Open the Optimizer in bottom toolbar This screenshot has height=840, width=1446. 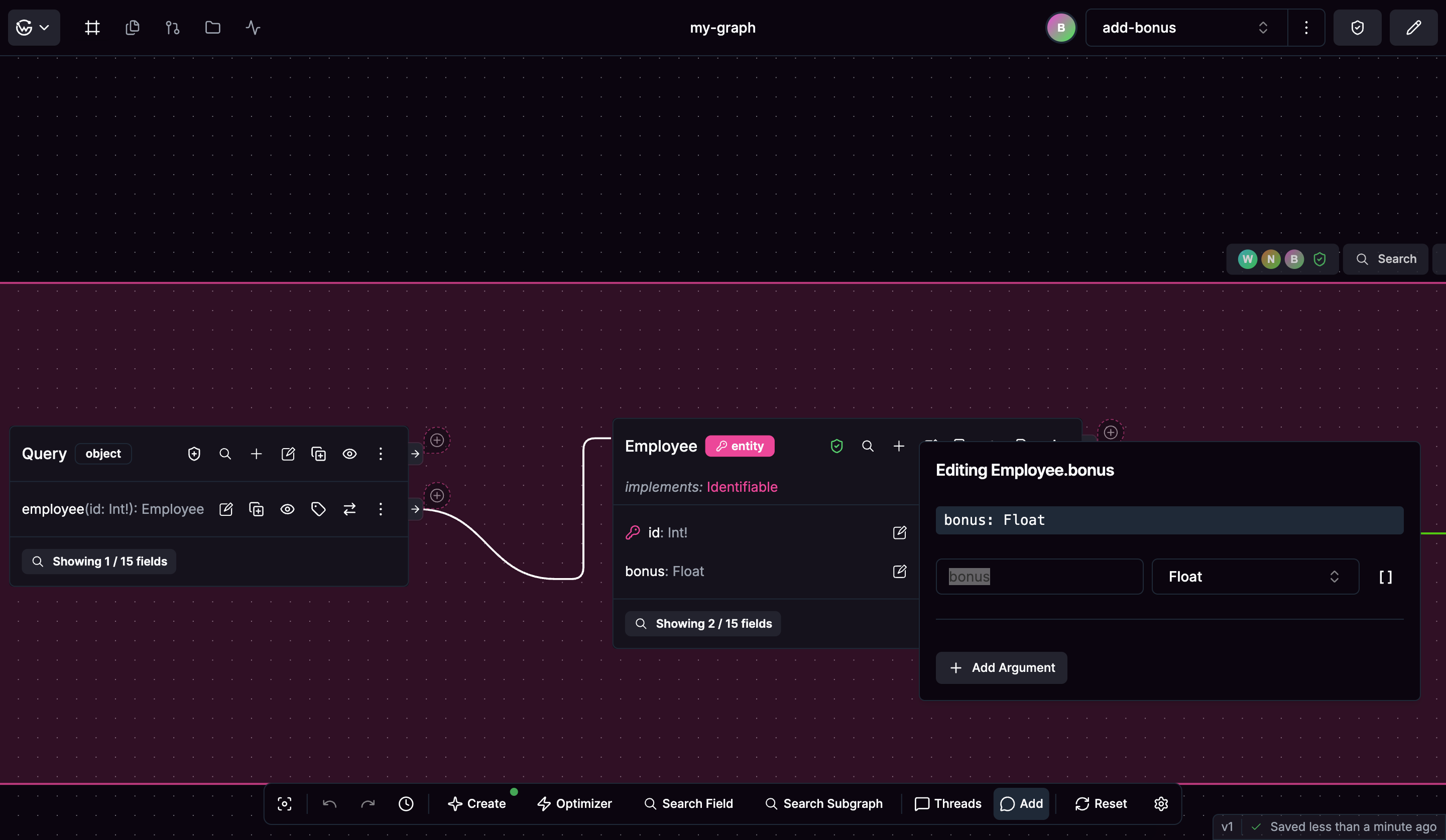[574, 803]
